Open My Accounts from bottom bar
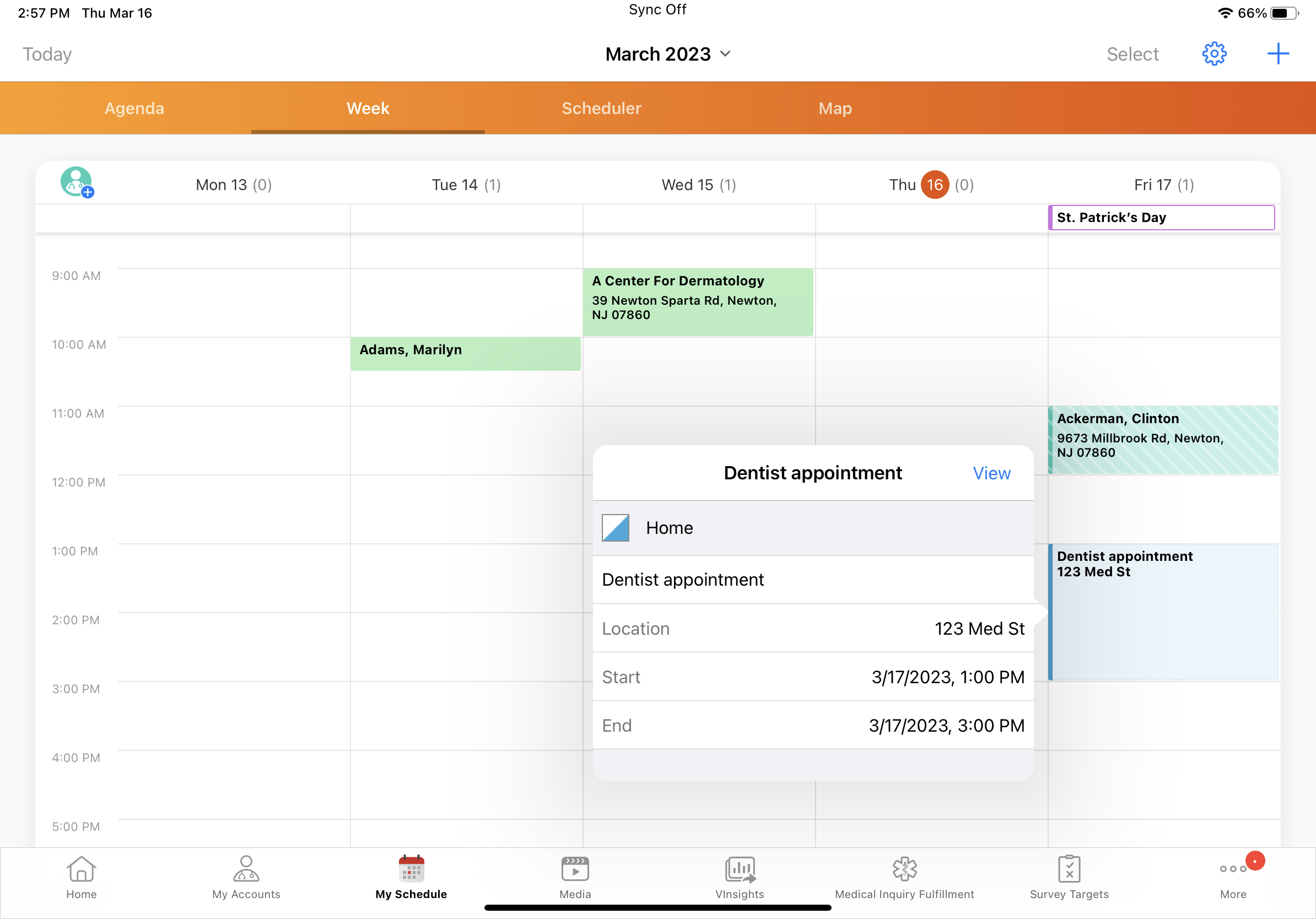1316x919 pixels. [246, 877]
